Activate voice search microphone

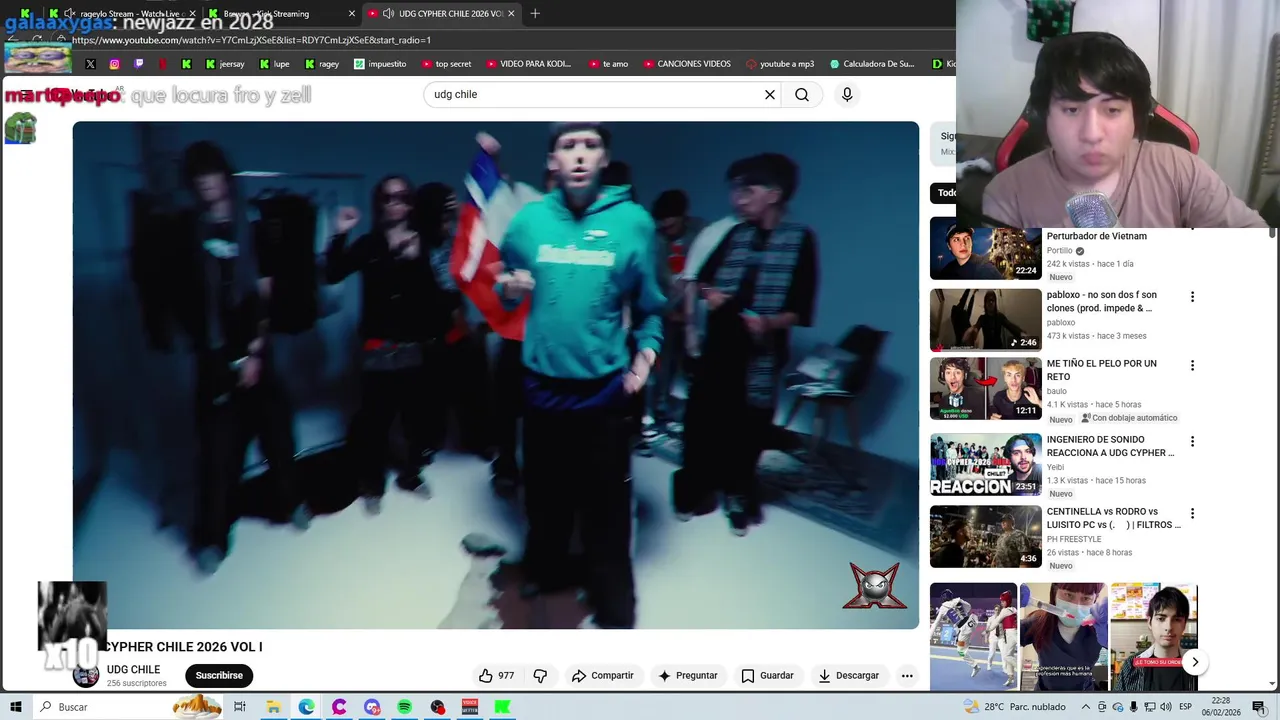[x=847, y=94]
